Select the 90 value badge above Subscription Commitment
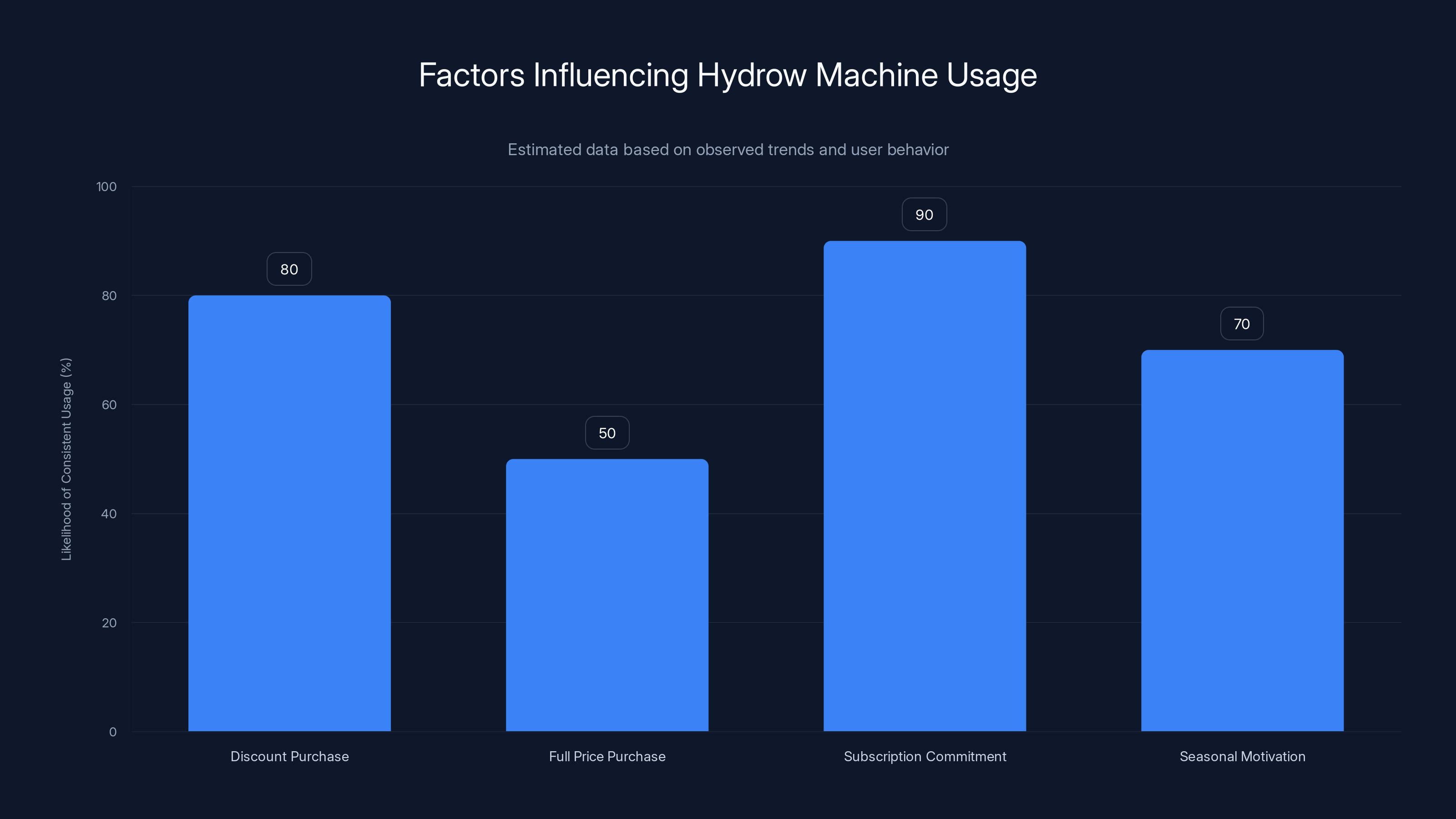 (925, 214)
